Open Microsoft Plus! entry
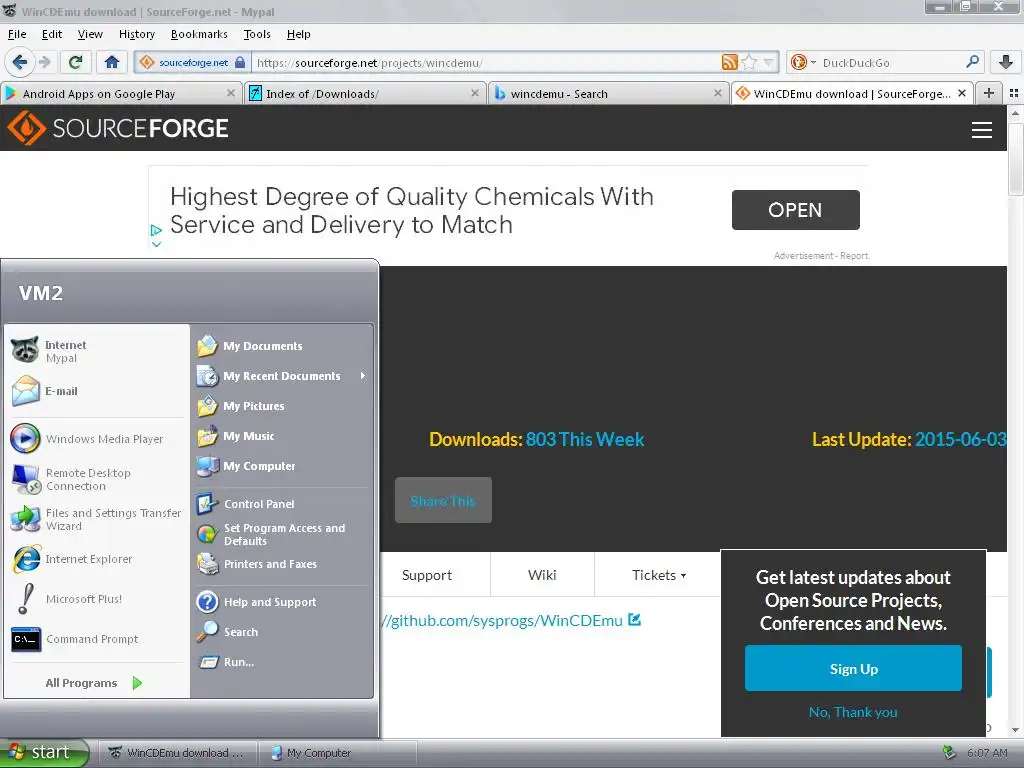Viewport: 1024px width, 768px height. [97, 599]
